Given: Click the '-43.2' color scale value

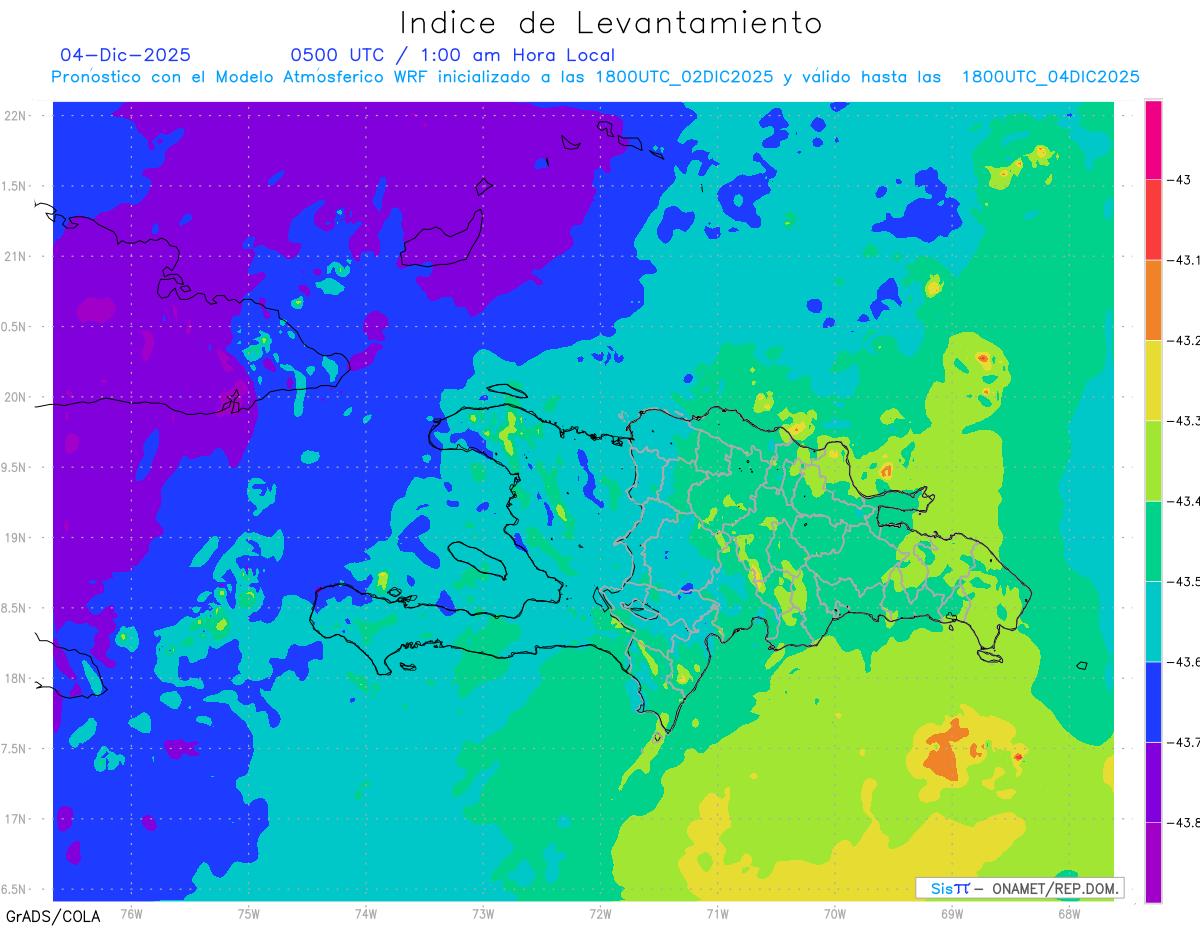Looking at the screenshot, I should pos(1185,341).
